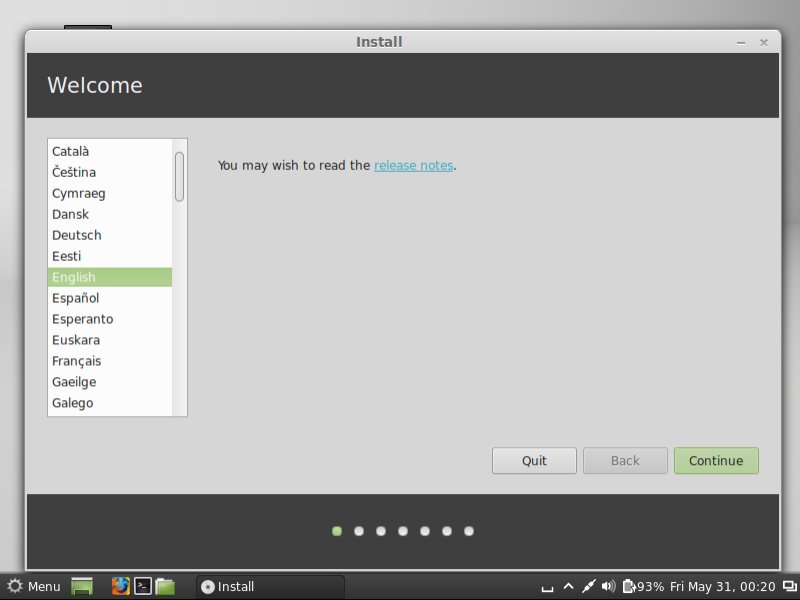Open the release notes link
Image resolution: width=800 pixels, height=600 pixels.
pos(413,165)
